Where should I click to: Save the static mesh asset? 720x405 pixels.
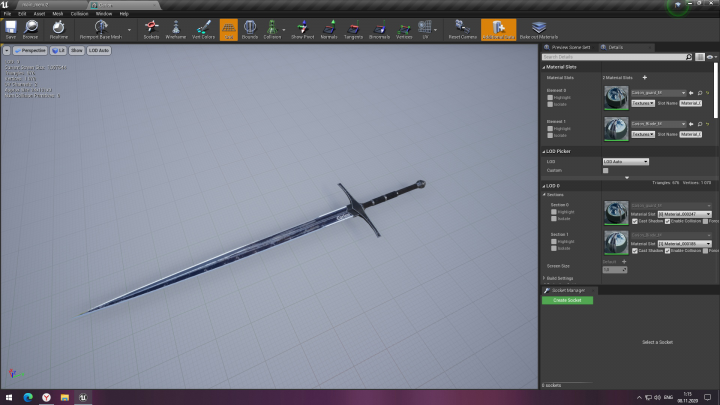point(11,30)
